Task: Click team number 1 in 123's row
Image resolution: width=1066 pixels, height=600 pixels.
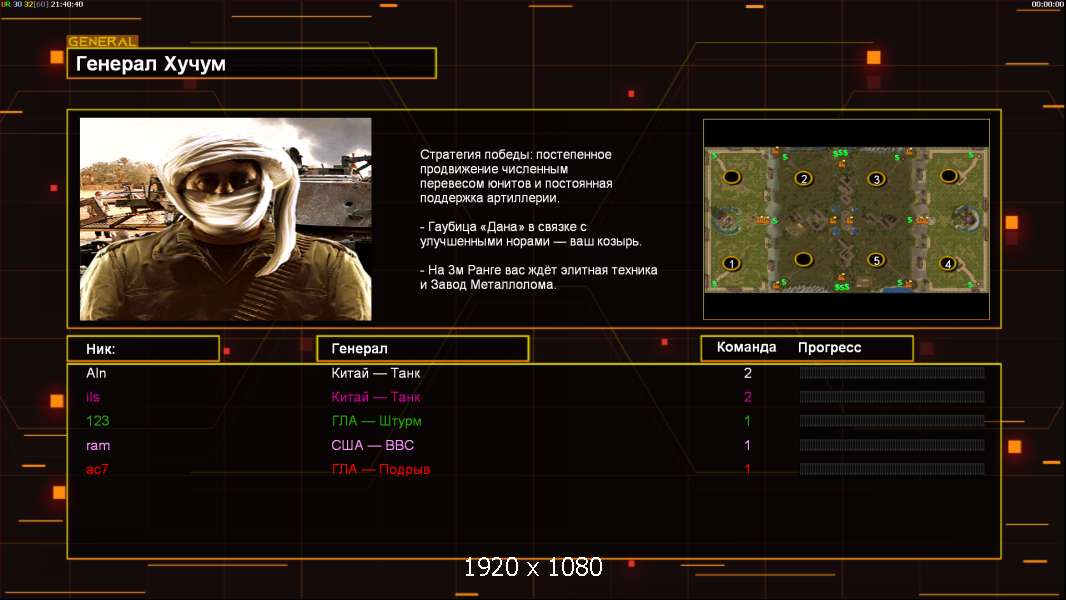Action: (747, 421)
